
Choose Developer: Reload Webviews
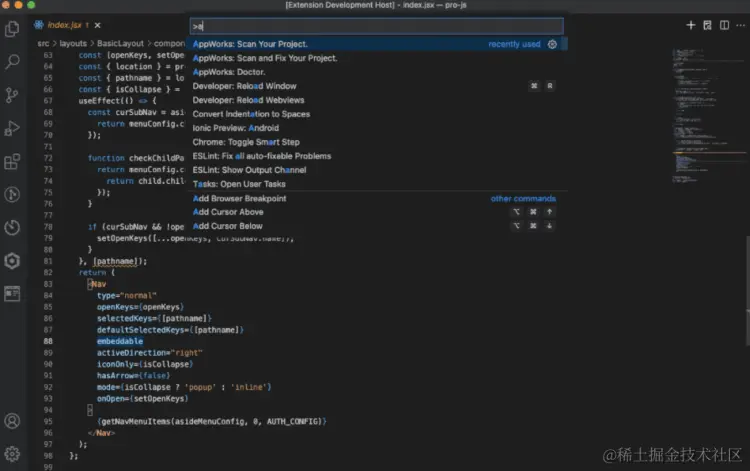tap(376, 100)
